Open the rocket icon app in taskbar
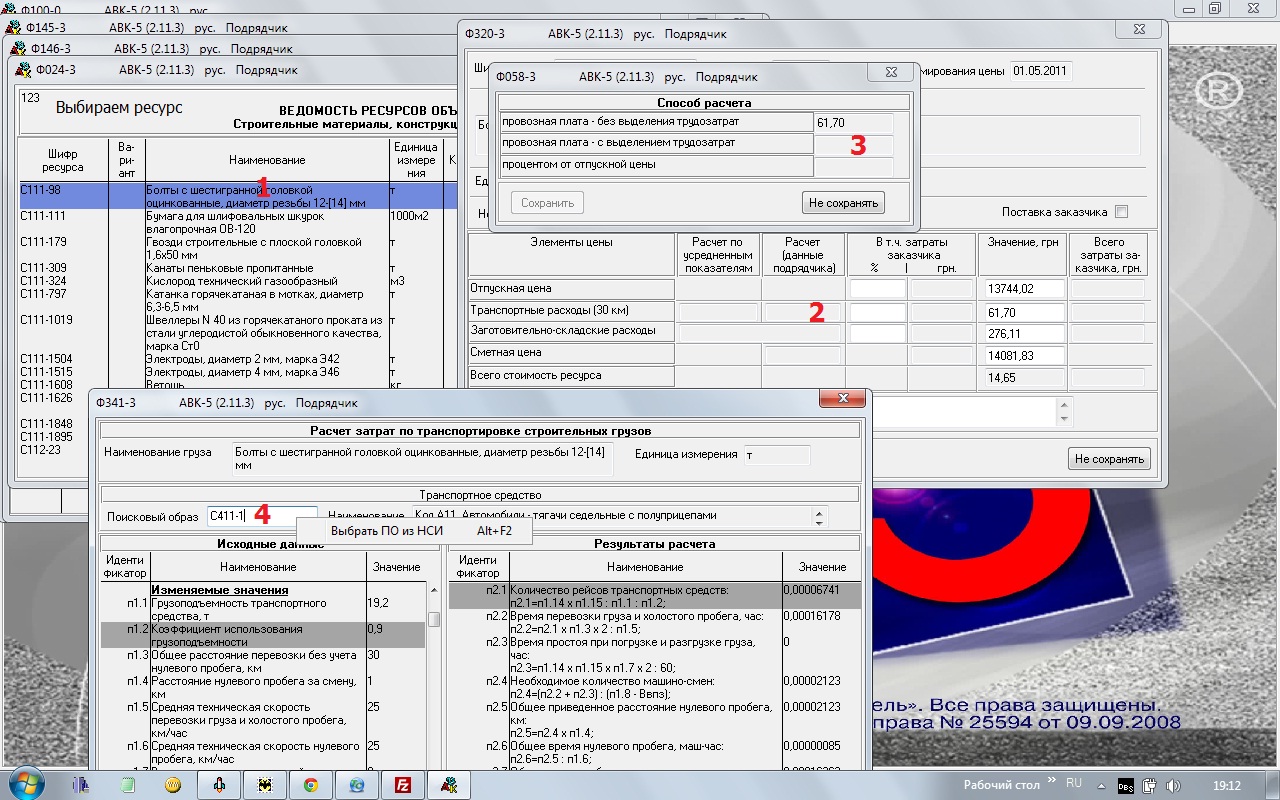Viewport: 1280px width, 800px height. pyautogui.click(x=219, y=785)
